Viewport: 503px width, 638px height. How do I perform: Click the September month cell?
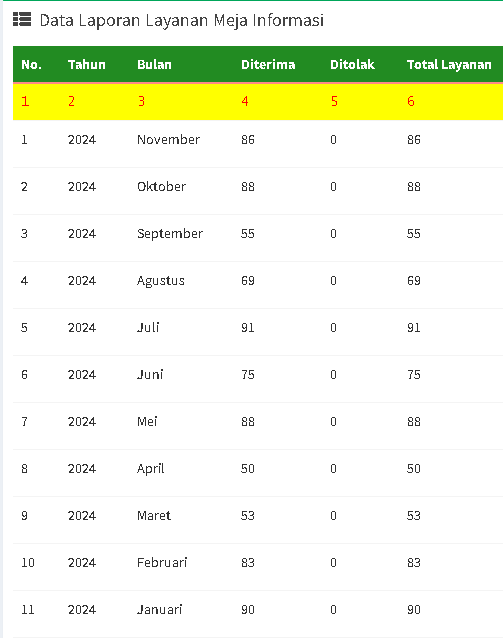click(170, 234)
